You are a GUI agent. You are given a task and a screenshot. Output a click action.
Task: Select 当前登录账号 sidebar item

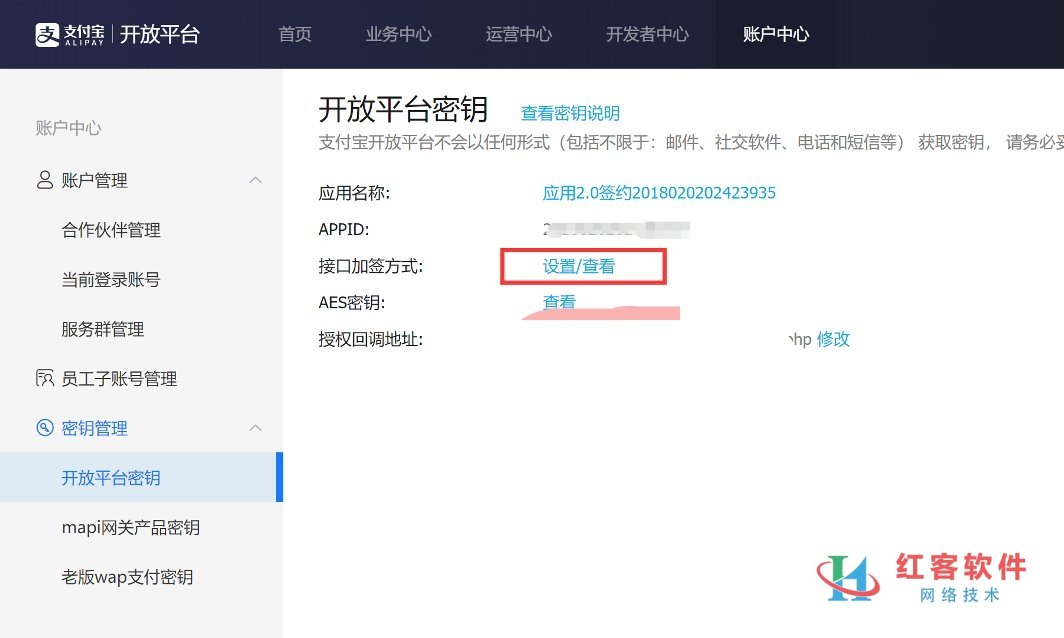(111, 280)
